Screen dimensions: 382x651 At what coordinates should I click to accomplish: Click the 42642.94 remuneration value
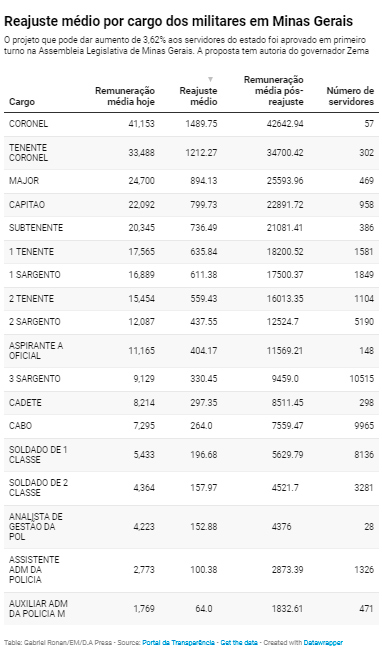tap(285, 124)
